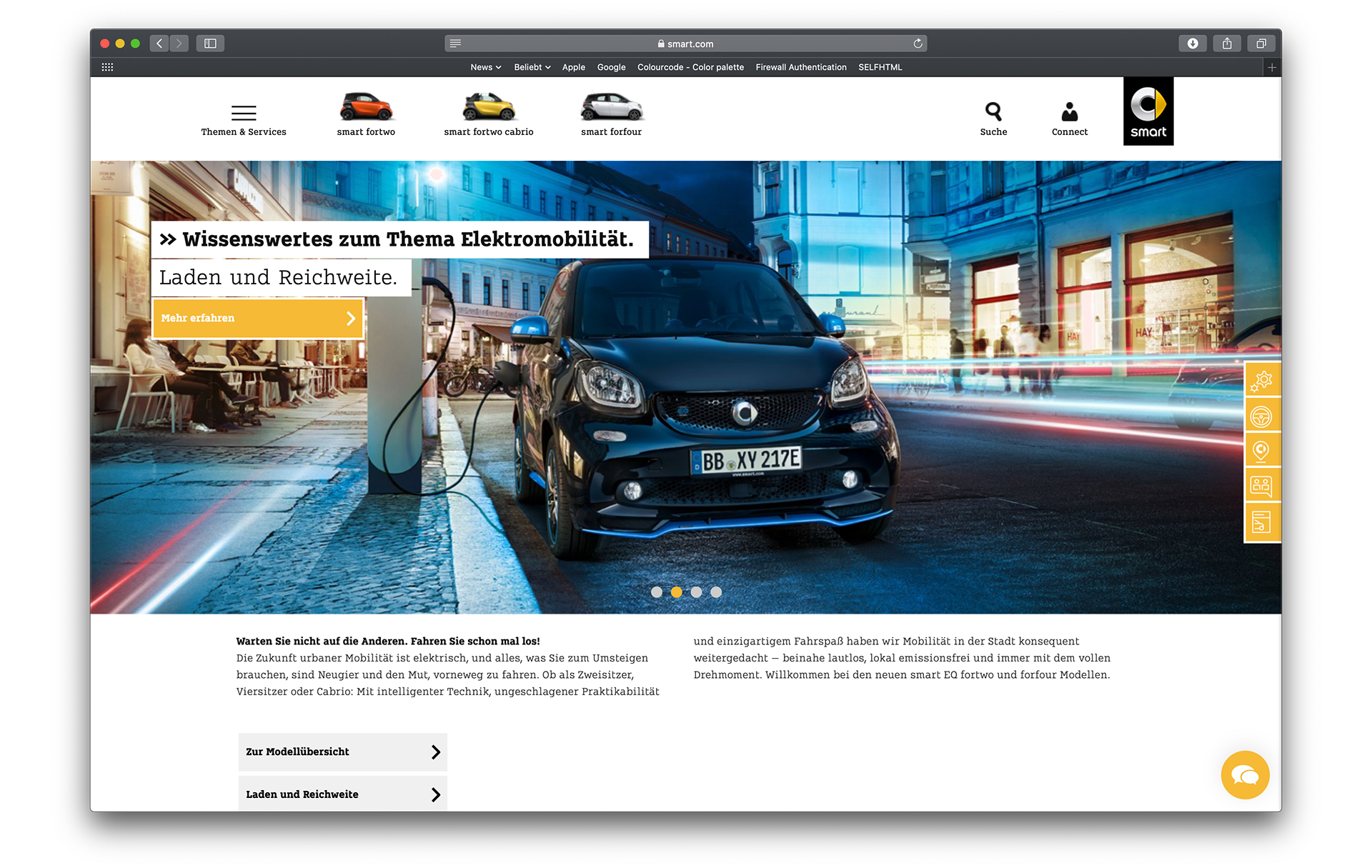Click the steering wheel test drive icon
The height and width of the screenshot is (868, 1372).
click(1262, 416)
